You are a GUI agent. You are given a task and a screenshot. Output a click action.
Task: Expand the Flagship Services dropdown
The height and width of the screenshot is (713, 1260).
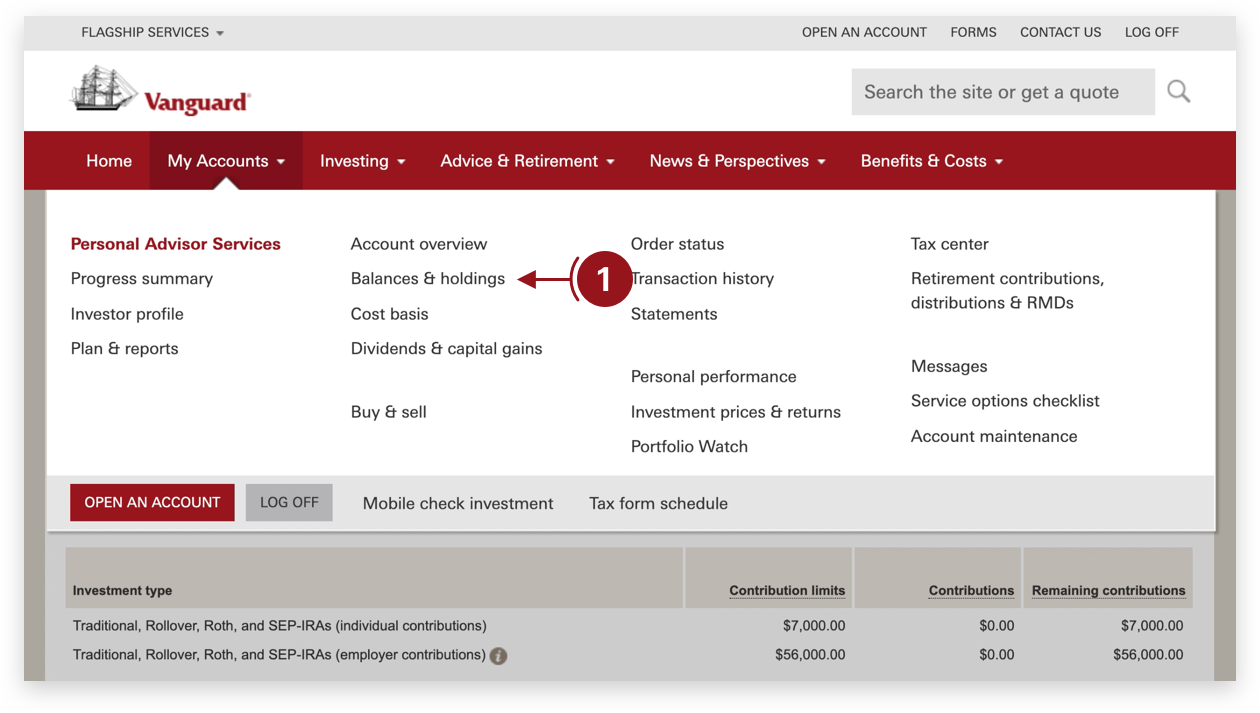click(151, 31)
